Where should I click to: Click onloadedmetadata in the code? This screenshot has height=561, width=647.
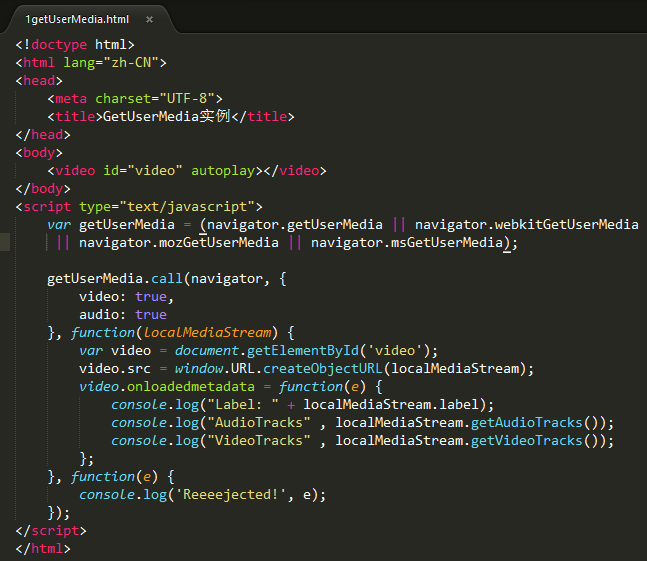click(191, 387)
